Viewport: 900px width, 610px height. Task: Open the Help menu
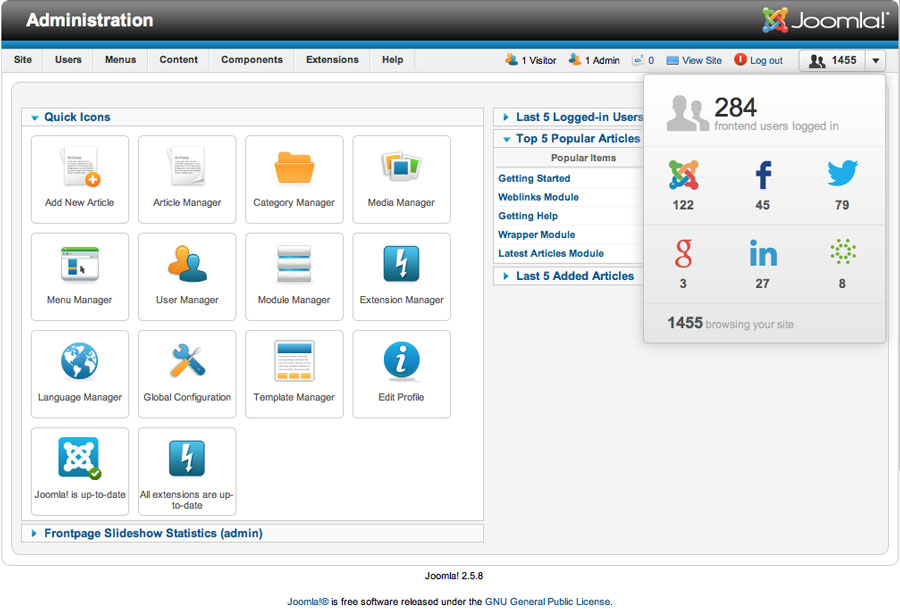click(393, 60)
